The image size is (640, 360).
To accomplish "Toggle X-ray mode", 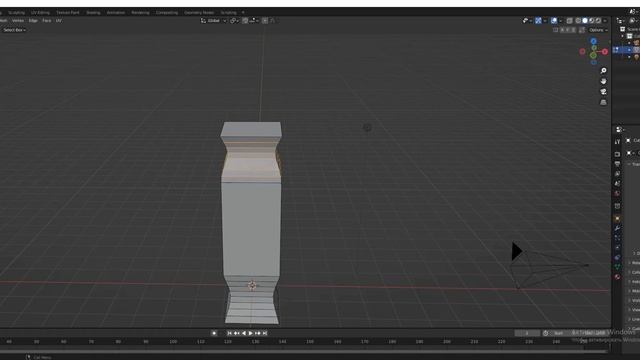I will point(569,20).
